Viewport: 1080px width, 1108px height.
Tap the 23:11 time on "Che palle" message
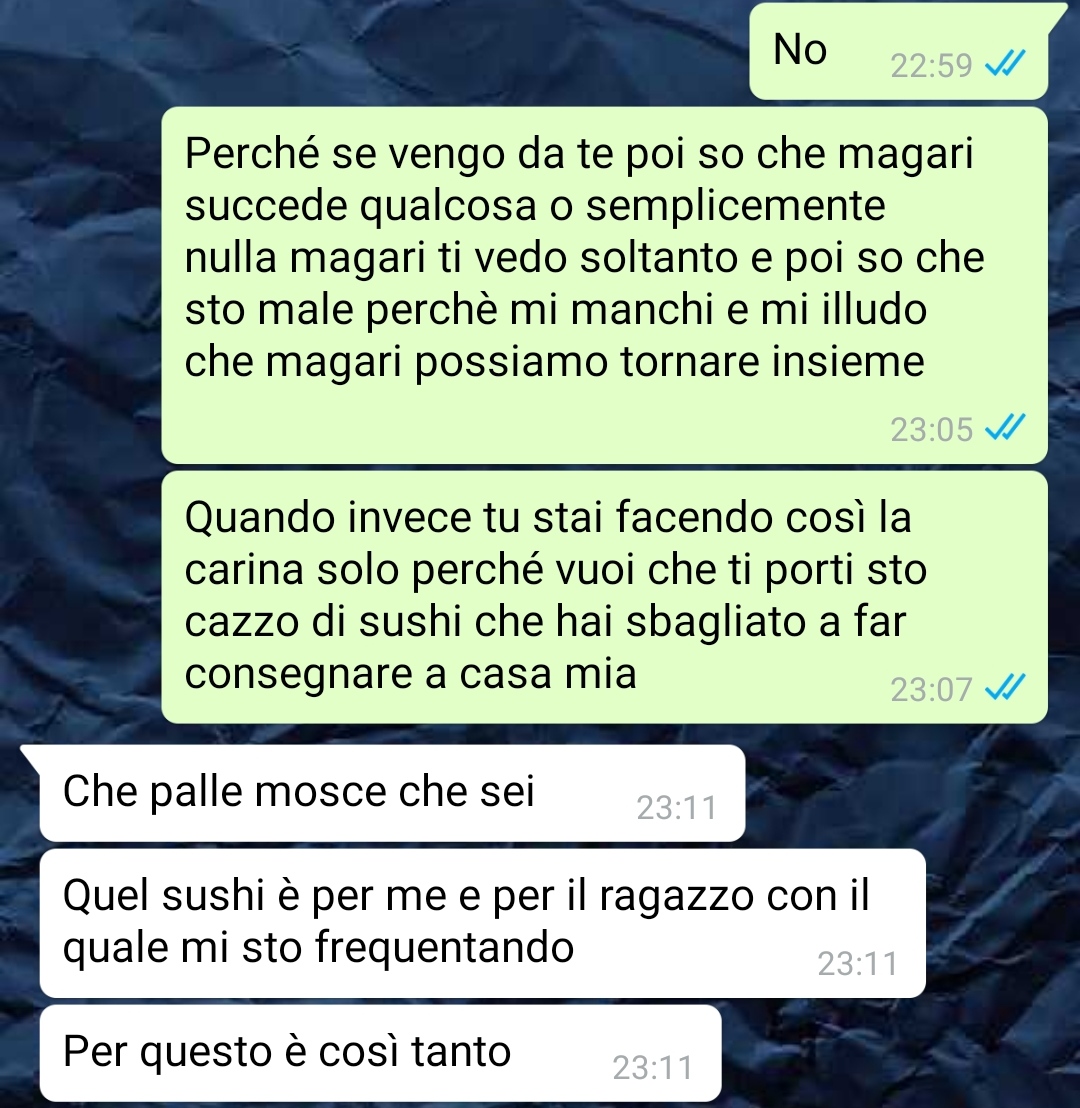676,808
